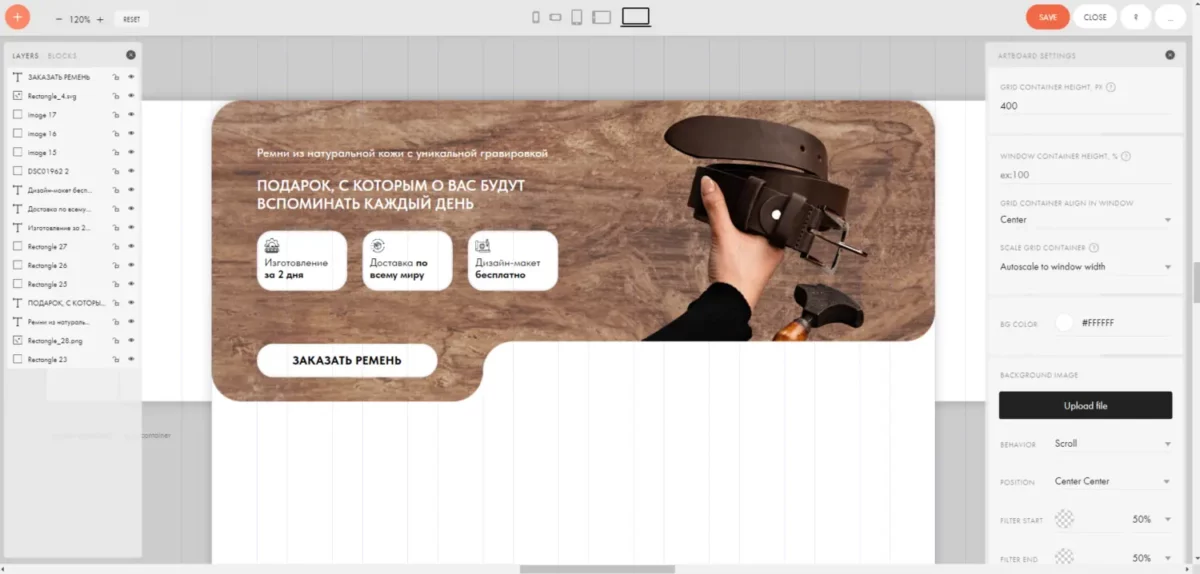
Task: Click the Close button in top bar
Action: point(1095,17)
